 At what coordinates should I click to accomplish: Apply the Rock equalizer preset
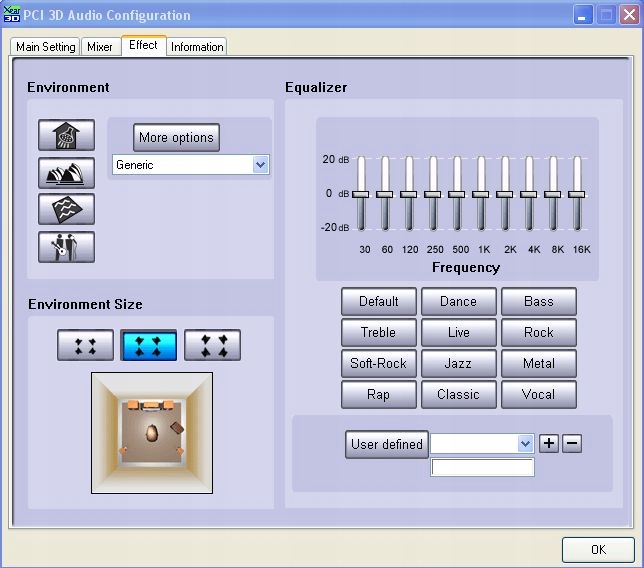pyautogui.click(x=539, y=332)
